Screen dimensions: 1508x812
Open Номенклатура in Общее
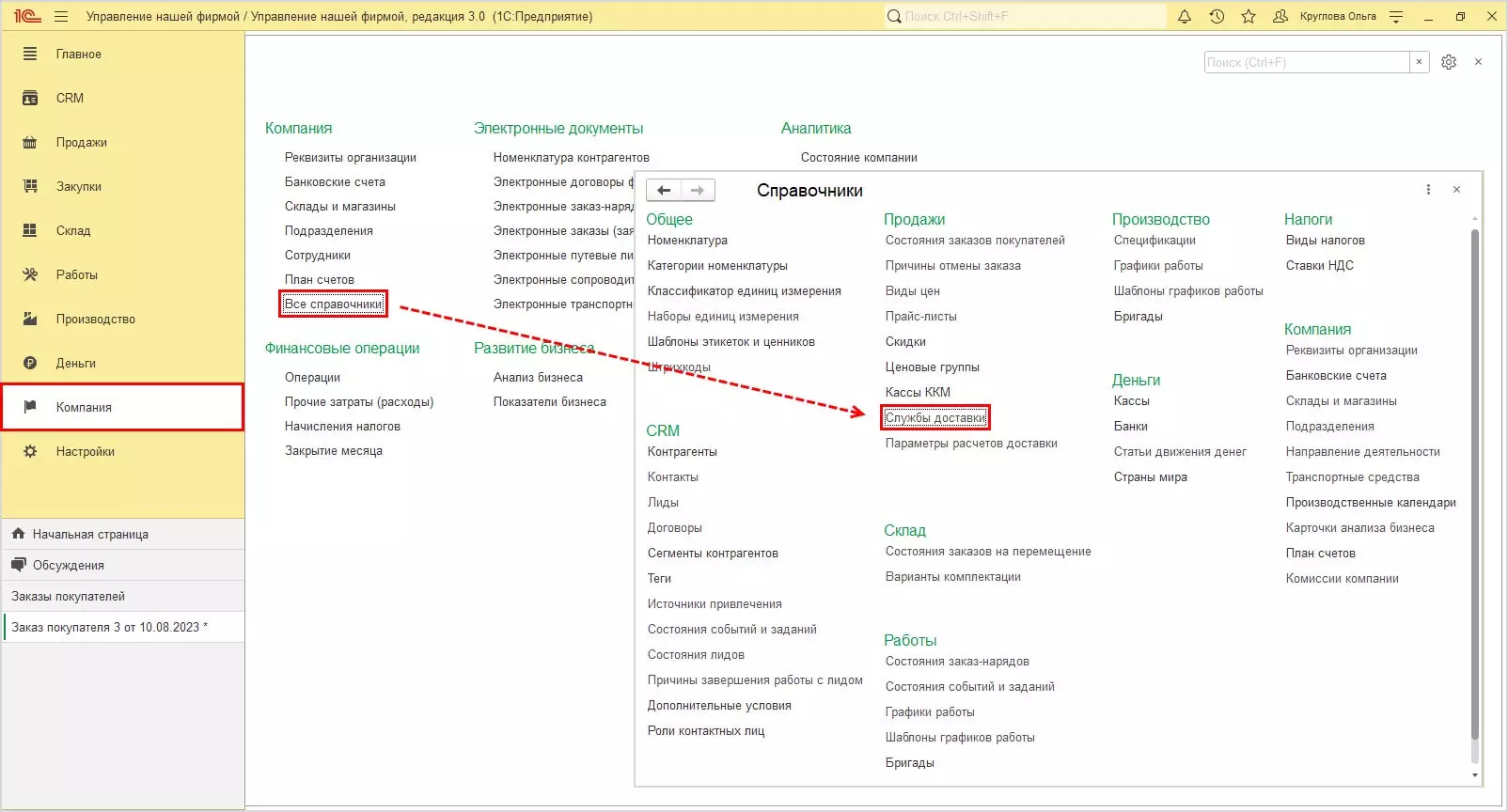pyautogui.click(x=687, y=240)
